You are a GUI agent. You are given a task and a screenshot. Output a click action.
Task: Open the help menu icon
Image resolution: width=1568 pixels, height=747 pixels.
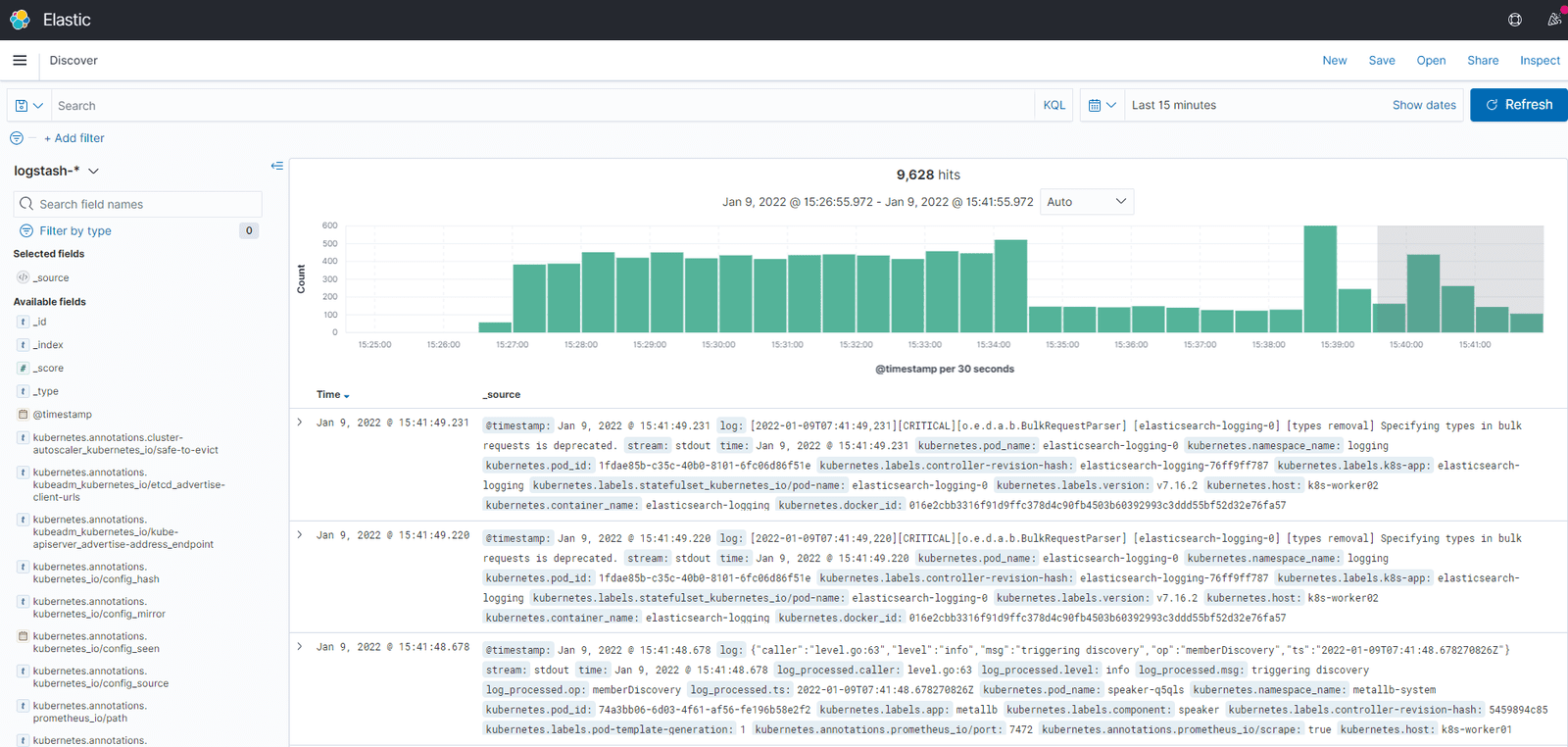(1515, 20)
